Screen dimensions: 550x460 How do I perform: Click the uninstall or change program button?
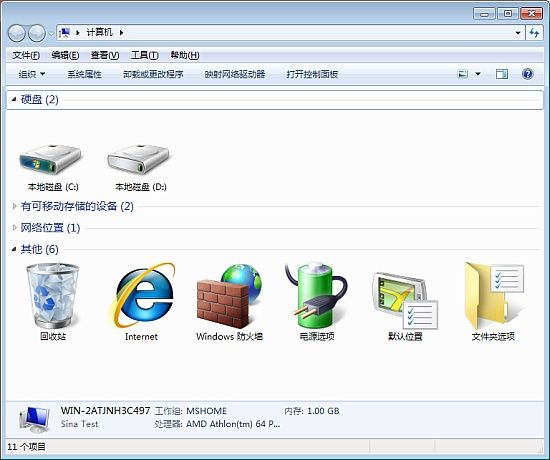tap(153, 74)
